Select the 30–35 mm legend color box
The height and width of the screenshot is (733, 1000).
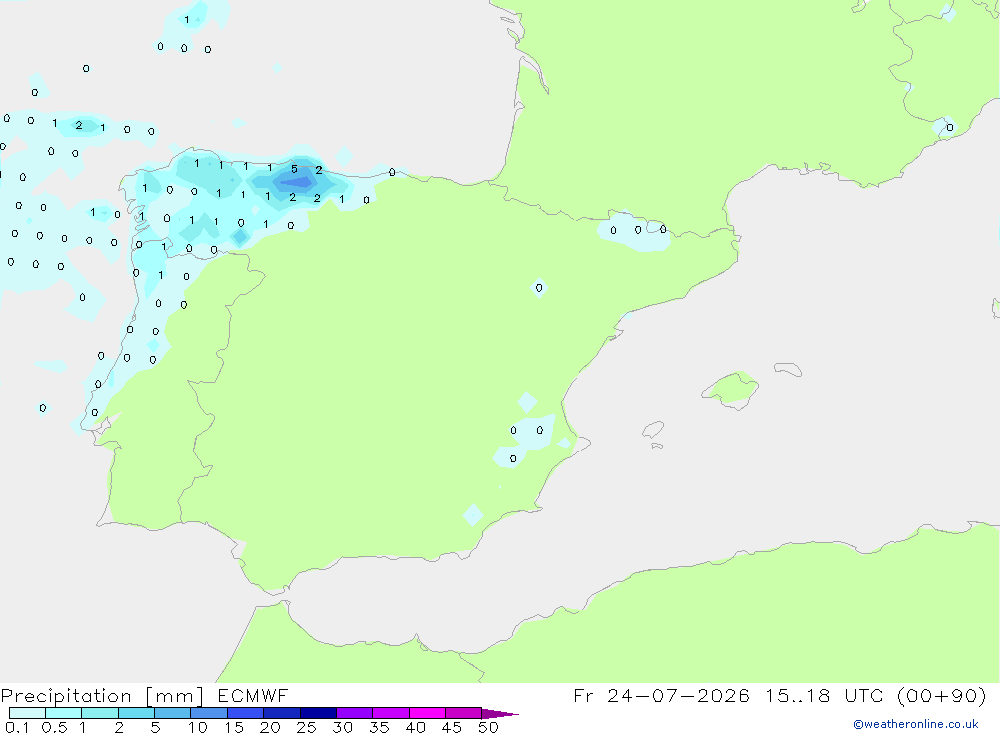click(x=355, y=713)
